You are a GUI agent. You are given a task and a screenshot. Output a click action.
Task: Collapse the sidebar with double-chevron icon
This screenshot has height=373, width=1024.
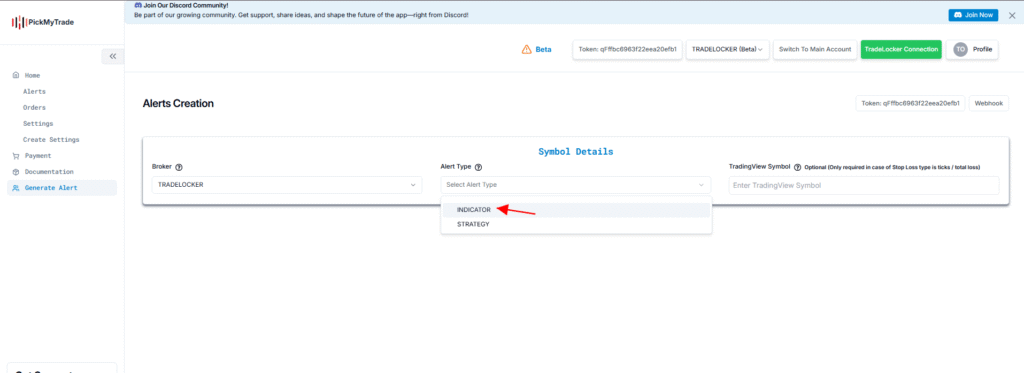tap(112, 56)
